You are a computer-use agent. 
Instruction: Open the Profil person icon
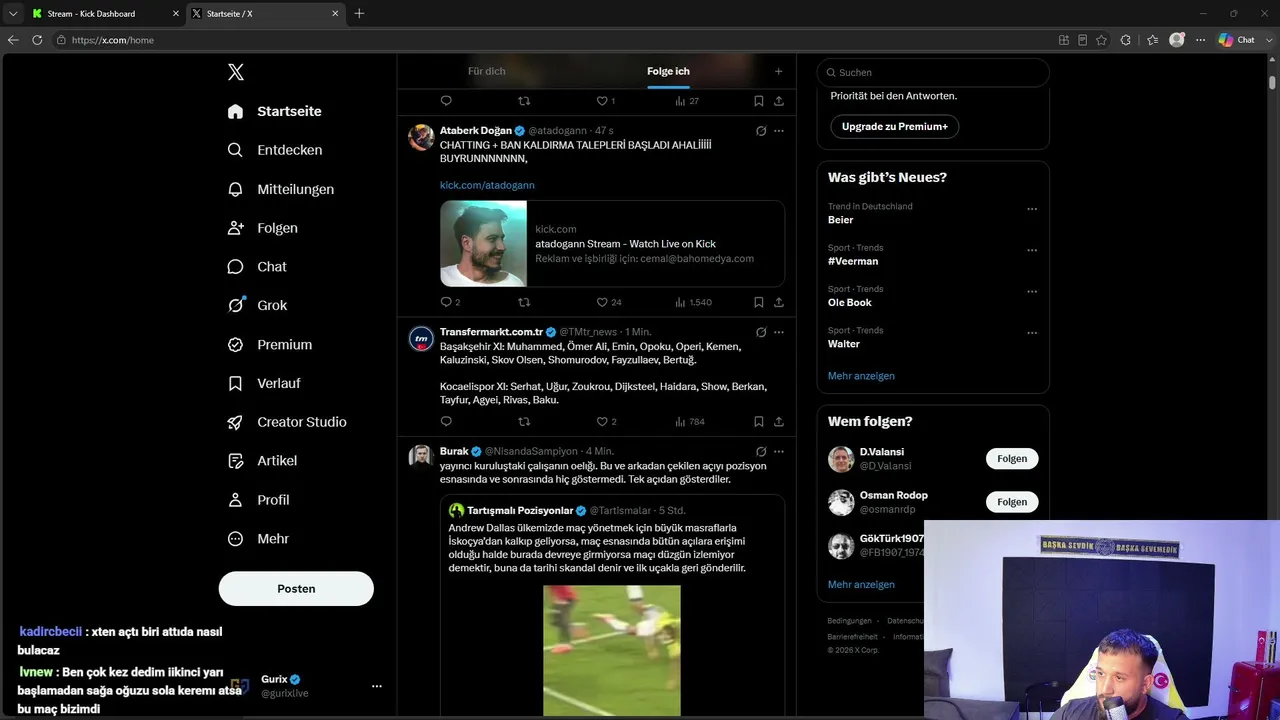[235, 500]
